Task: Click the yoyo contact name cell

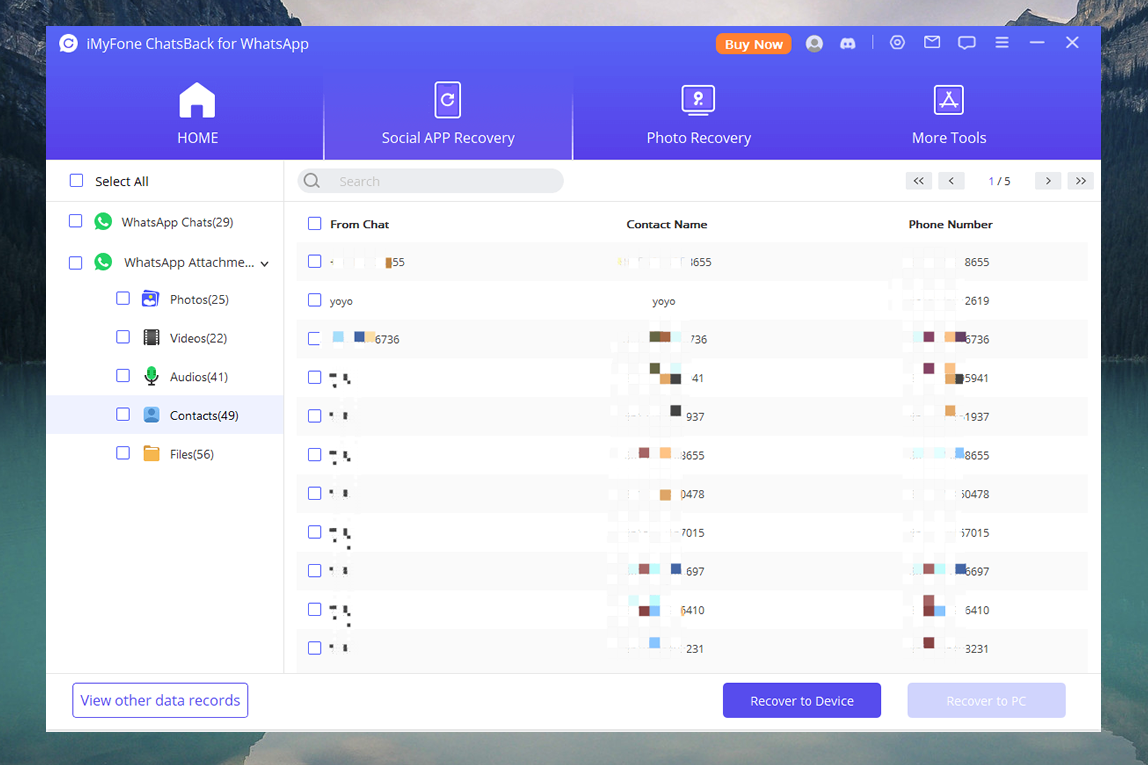Action: click(x=663, y=301)
